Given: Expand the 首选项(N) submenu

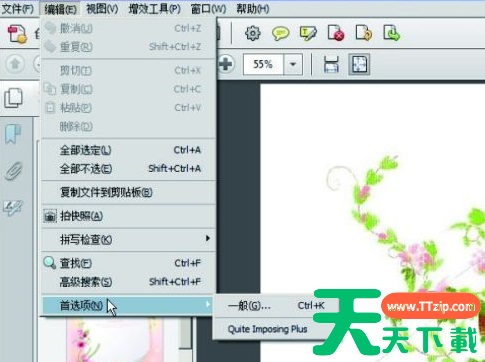Looking at the screenshot, I should (128, 305).
